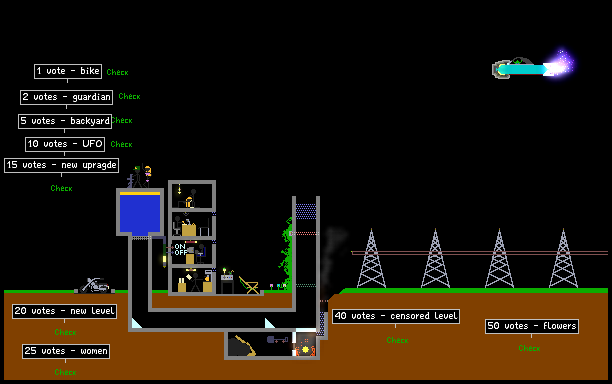Click the Check below 25 votes women
The image size is (612, 384).
click(x=65, y=372)
